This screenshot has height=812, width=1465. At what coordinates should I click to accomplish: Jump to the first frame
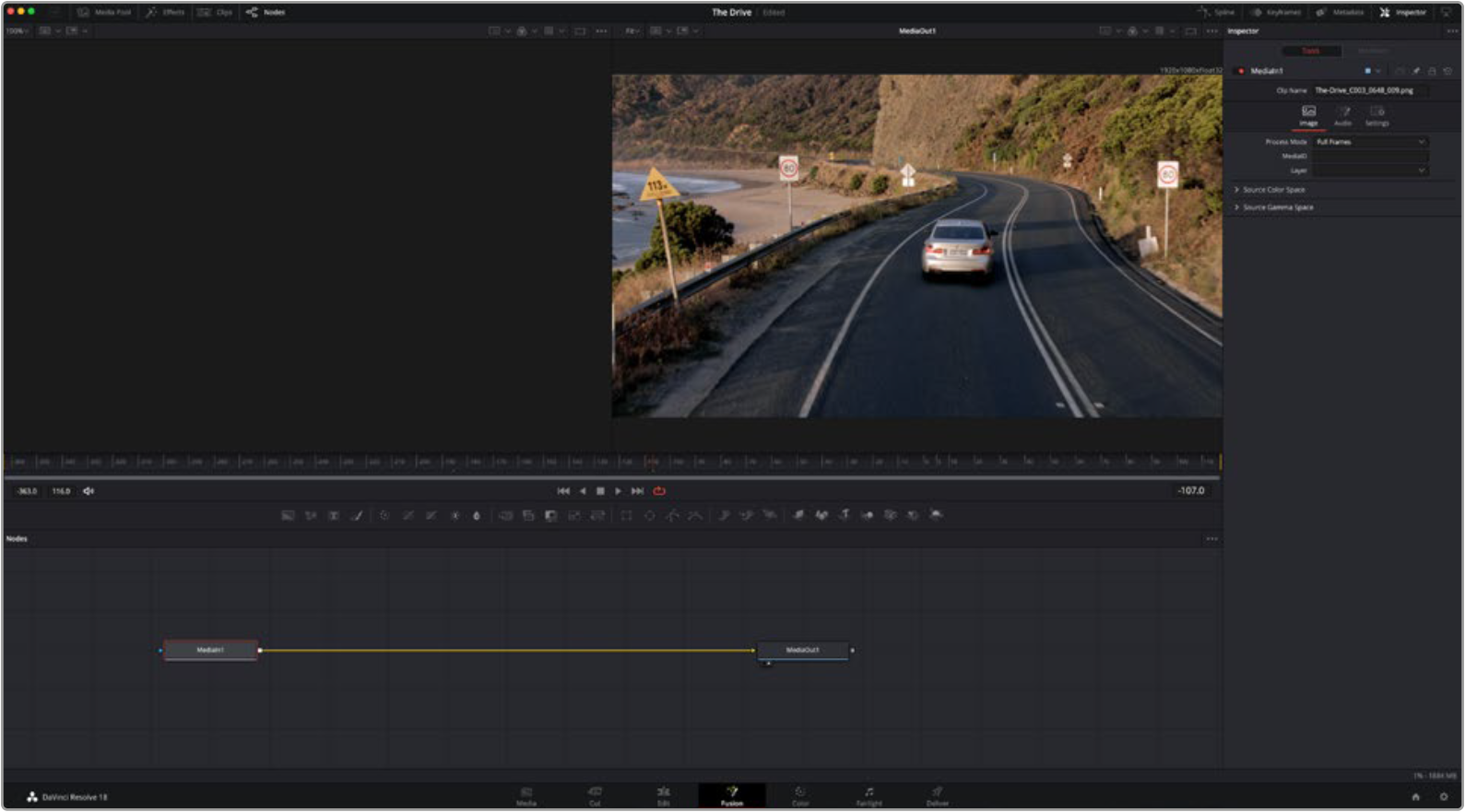point(563,491)
